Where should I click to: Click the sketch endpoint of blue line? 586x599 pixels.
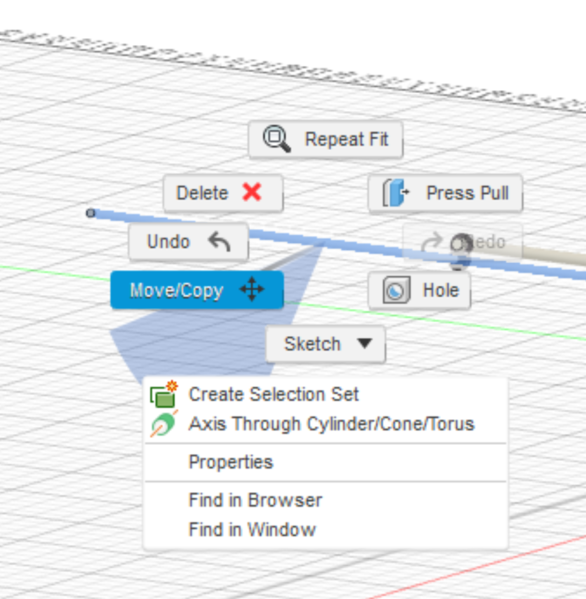pos(90,213)
